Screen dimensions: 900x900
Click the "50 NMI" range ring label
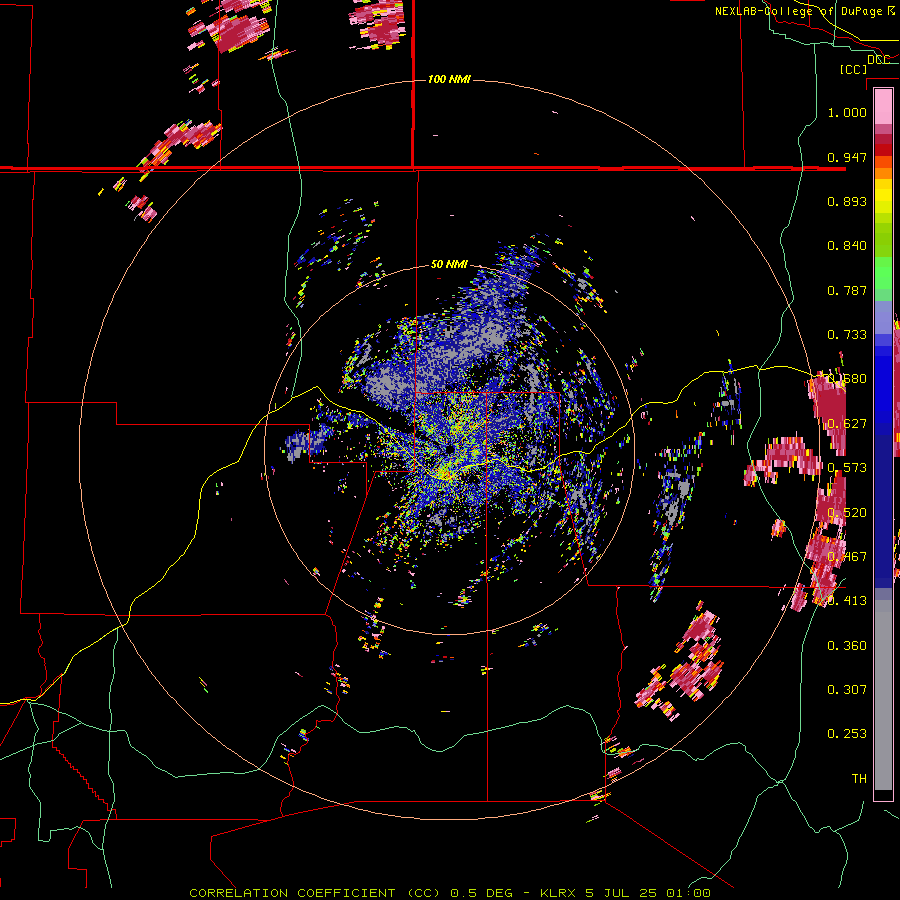tap(449, 264)
